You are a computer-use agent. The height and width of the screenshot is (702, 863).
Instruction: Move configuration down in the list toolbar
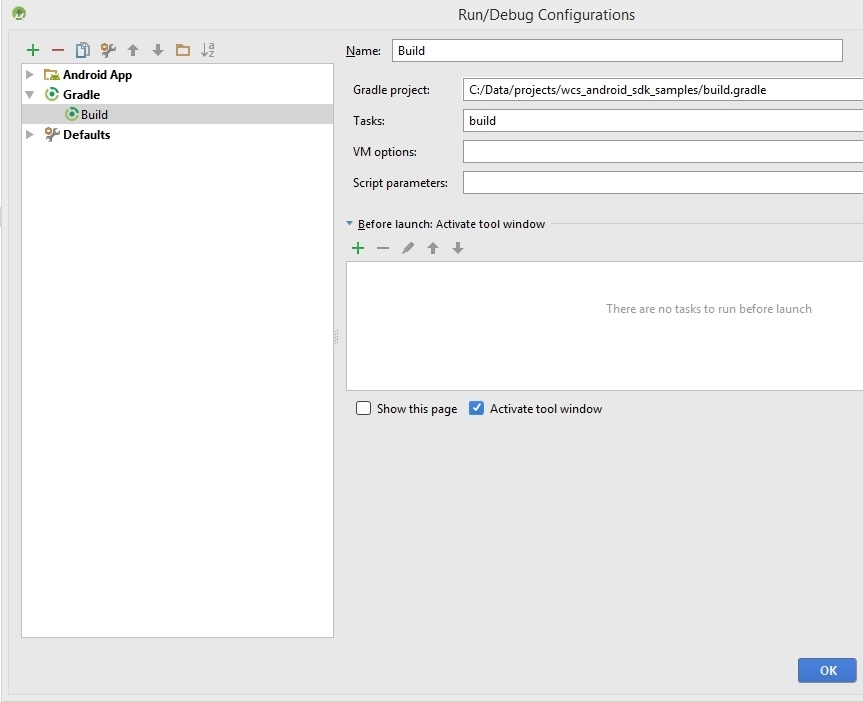point(158,50)
